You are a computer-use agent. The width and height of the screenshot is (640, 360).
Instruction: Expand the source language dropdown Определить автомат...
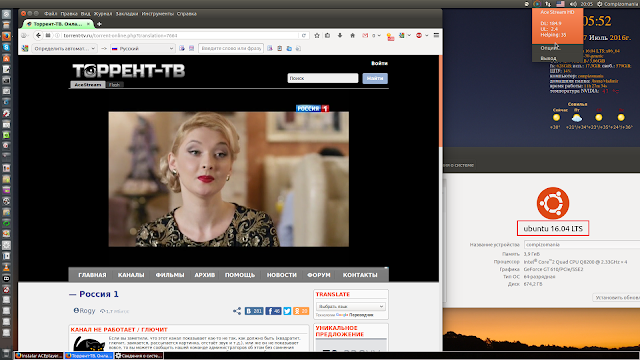64,48
